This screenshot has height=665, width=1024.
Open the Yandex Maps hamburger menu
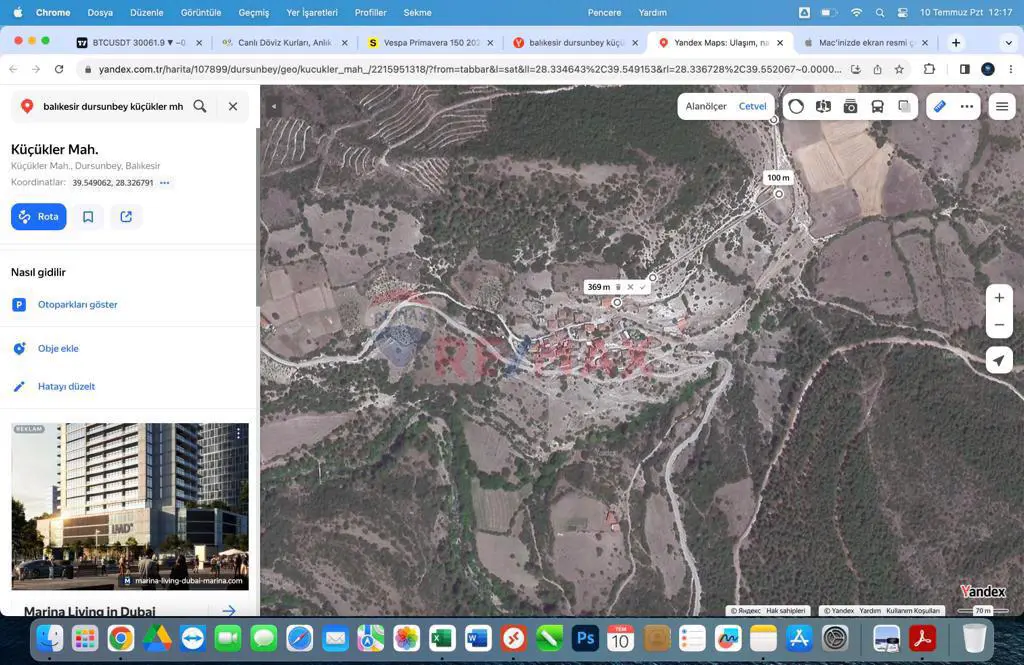tap(1002, 106)
